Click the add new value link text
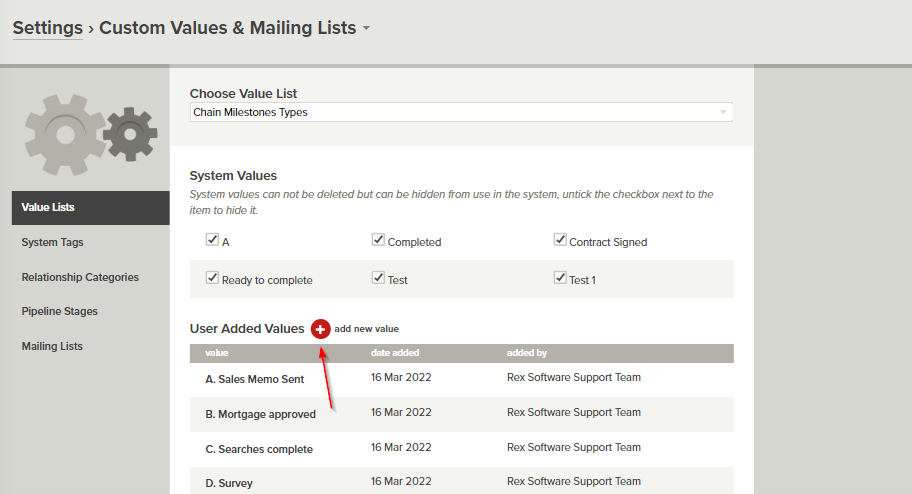The image size is (912, 494). tap(366, 329)
